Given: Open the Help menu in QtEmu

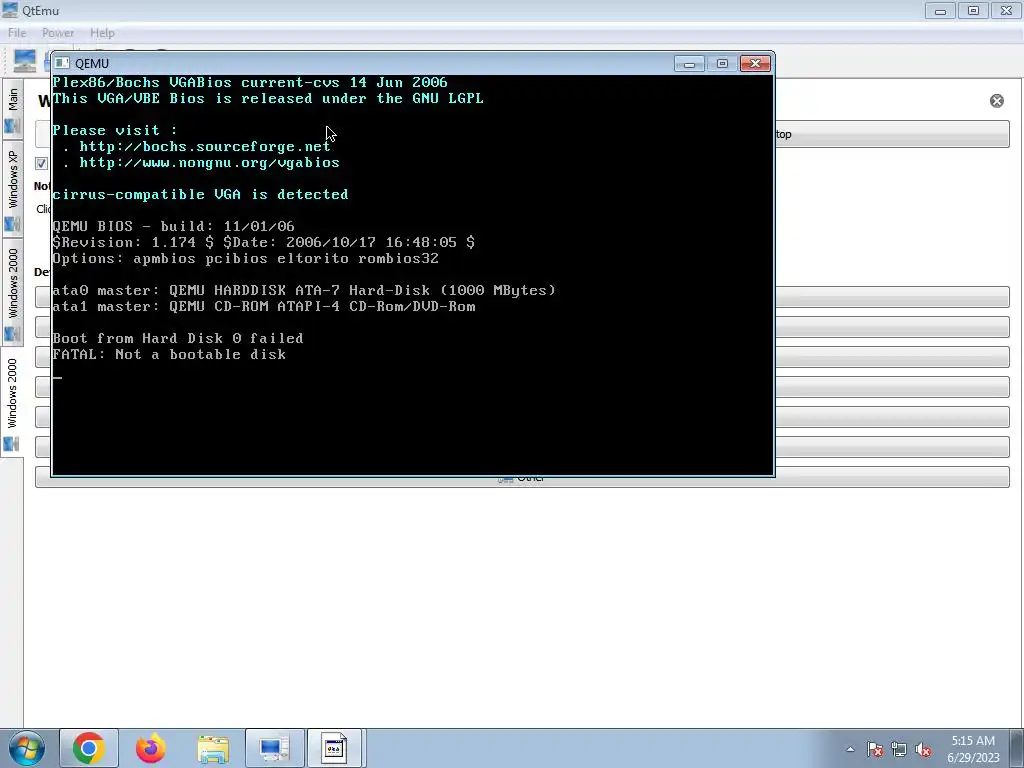Looking at the screenshot, I should [x=102, y=33].
